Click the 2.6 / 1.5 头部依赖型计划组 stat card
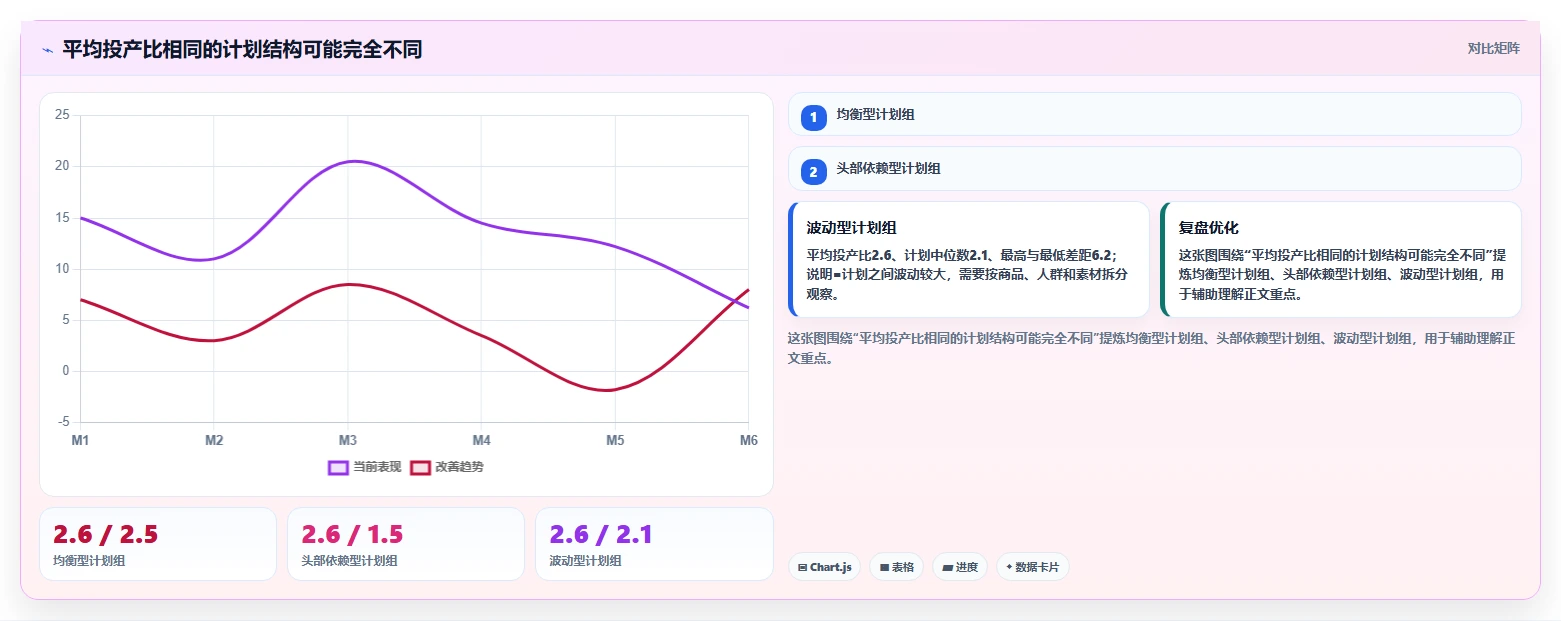Screen dimensions: 1561x621 405,544
